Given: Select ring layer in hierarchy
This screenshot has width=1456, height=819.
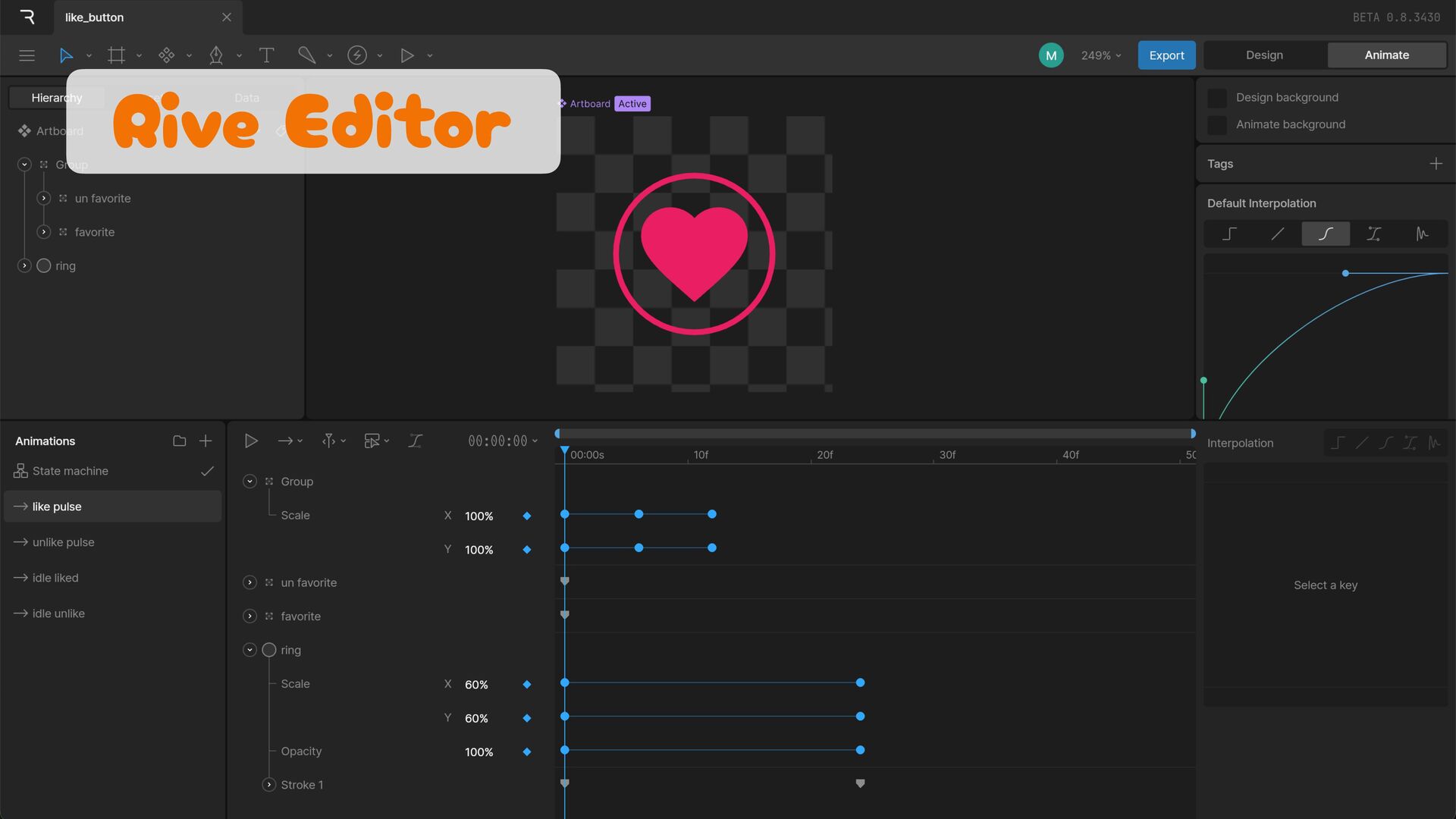Looking at the screenshot, I should [65, 266].
